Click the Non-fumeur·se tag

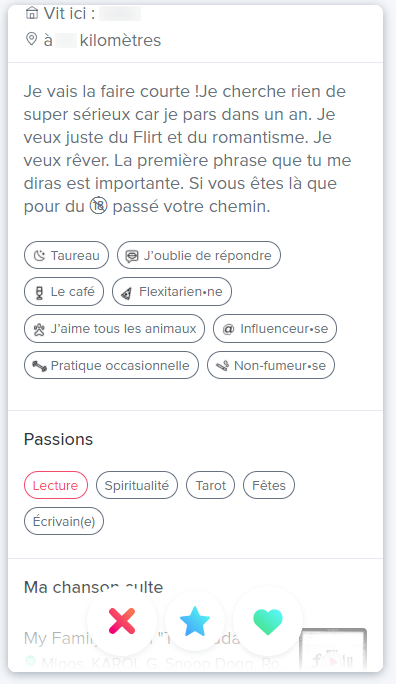[271, 366]
